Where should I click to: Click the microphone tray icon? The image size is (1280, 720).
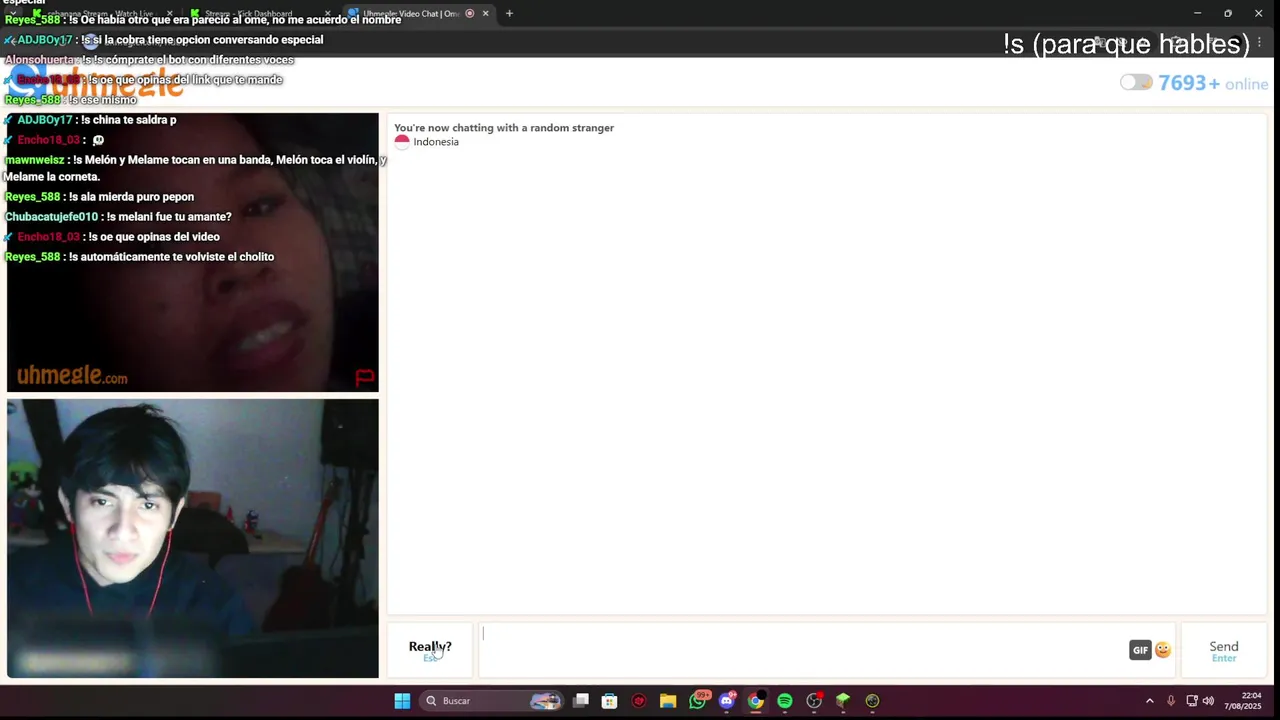[1171, 701]
